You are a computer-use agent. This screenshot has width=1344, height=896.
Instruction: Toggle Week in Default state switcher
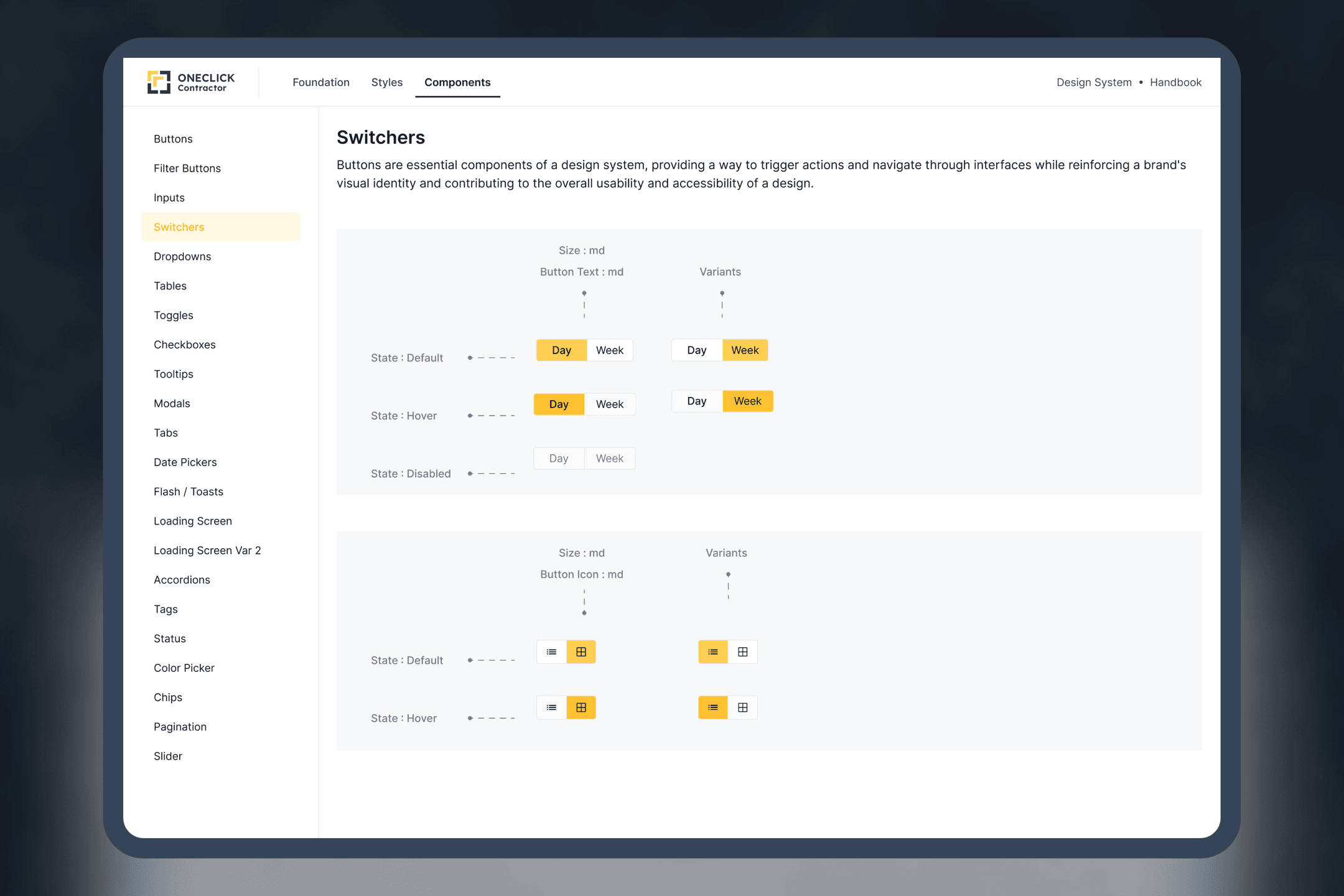click(x=610, y=350)
